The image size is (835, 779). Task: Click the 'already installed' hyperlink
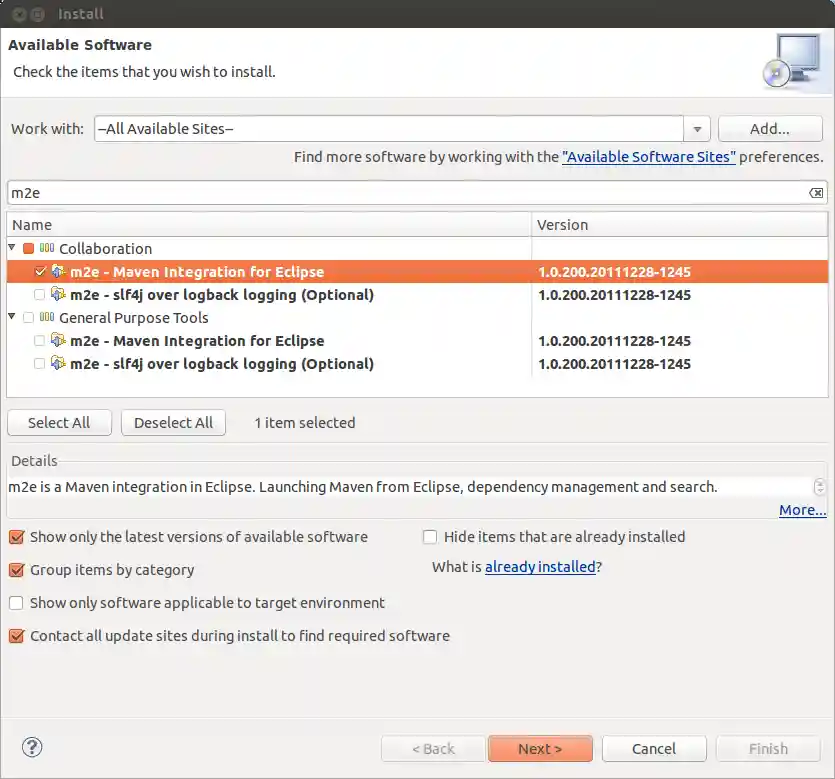click(541, 567)
